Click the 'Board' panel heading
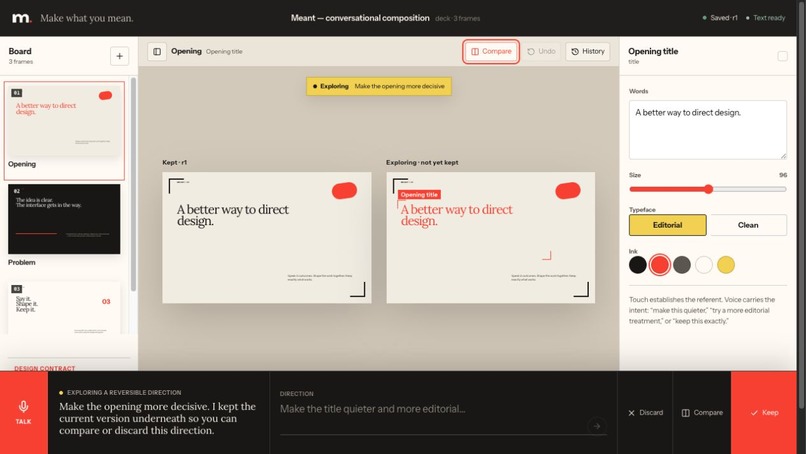Screen dimensions: 806x454 click(x=20, y=51)
